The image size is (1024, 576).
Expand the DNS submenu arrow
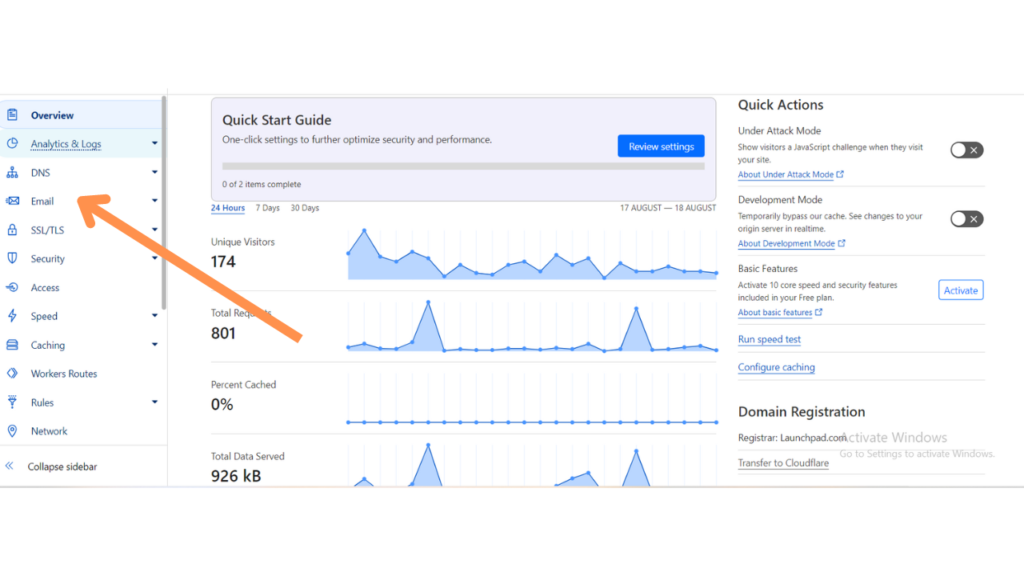155,172
